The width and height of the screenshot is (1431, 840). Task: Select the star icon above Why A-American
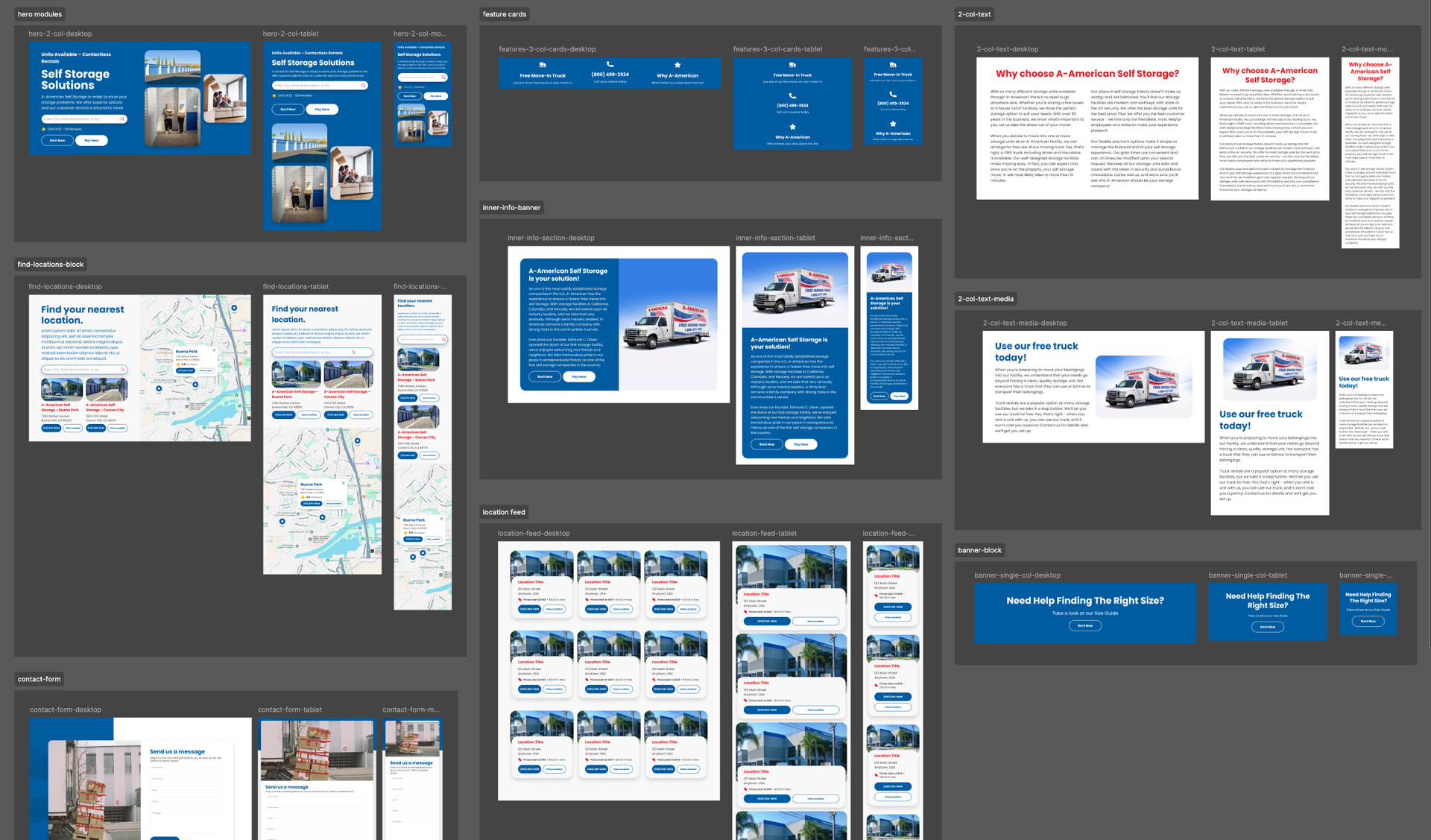click(x=677, y=65)
